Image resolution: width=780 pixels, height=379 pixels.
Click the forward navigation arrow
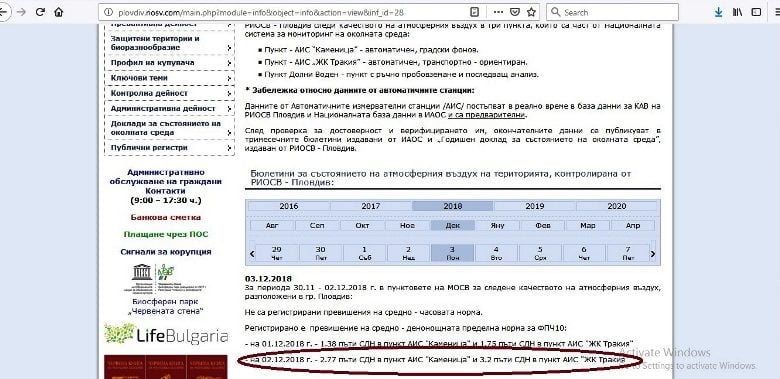(21, 12)
